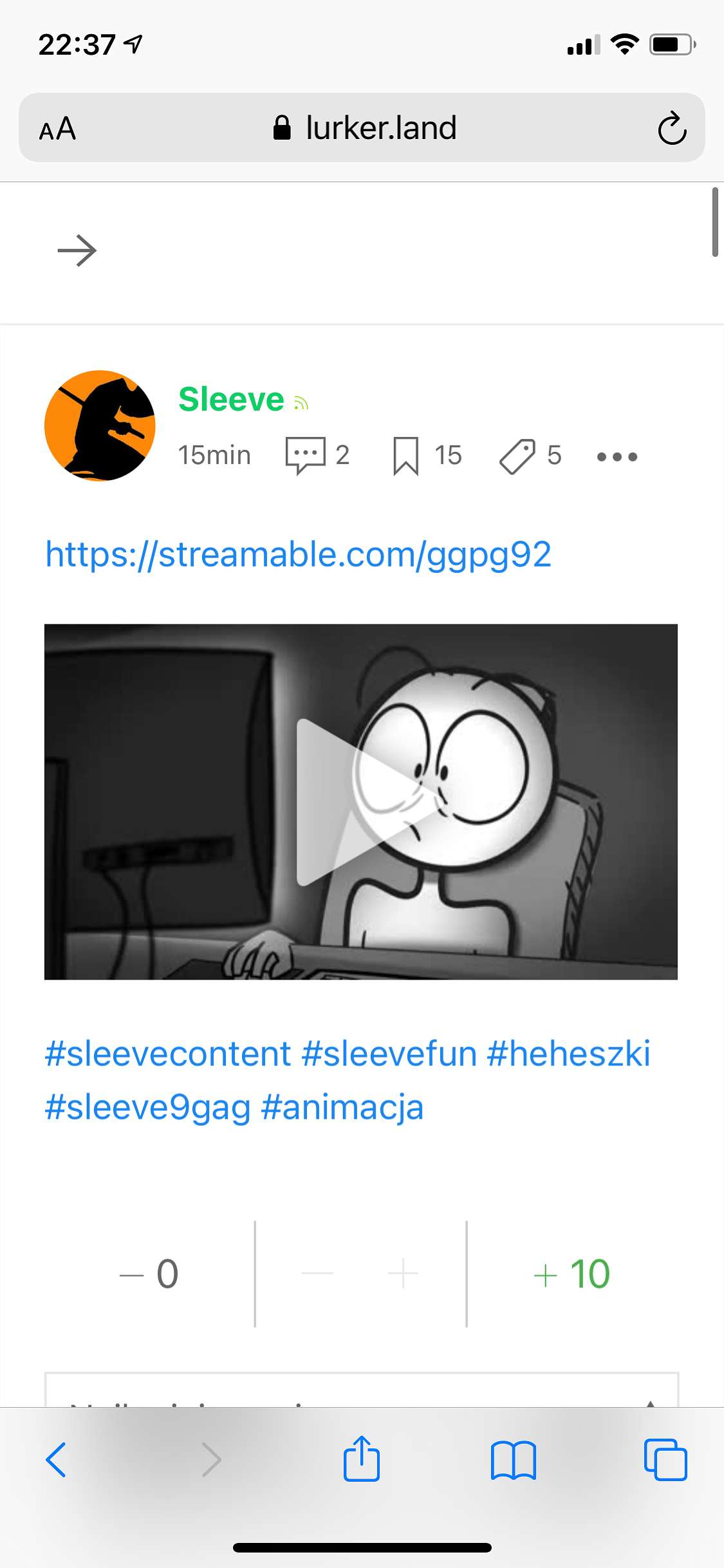
Task: Open the tags icon showing 5
Action: pyautogui.click(x=517, y=456)
